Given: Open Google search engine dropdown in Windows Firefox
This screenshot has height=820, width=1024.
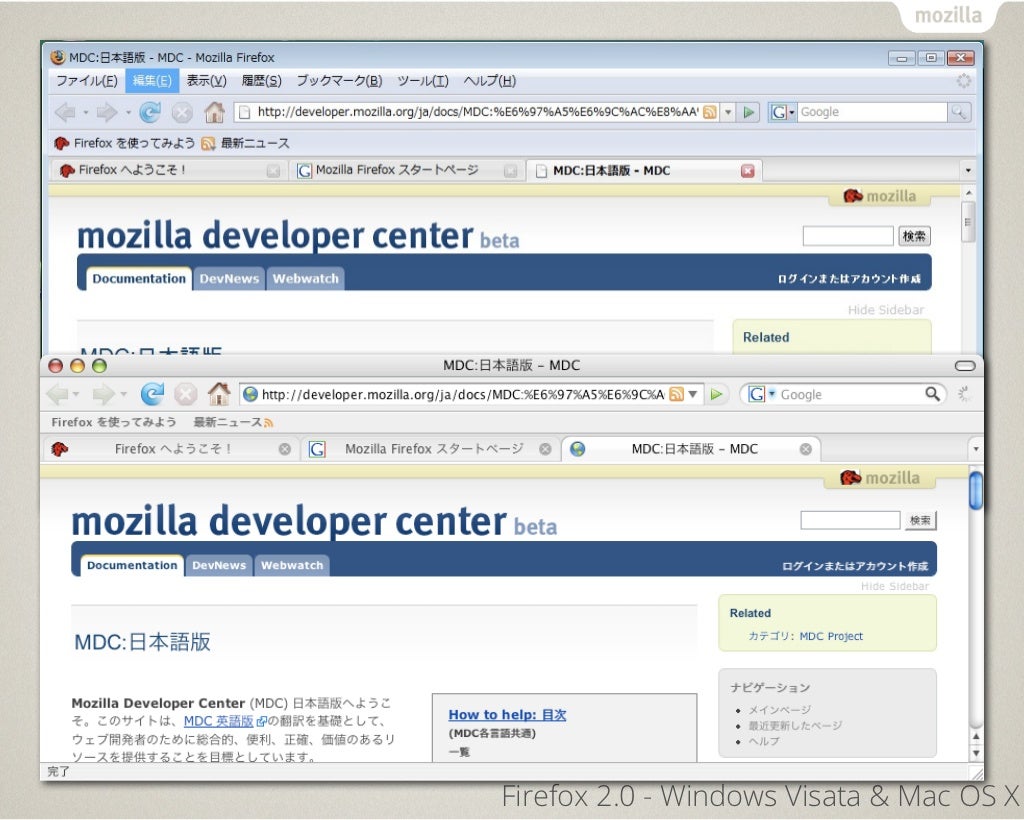Looking at the screenshot, I should (792, 112).
